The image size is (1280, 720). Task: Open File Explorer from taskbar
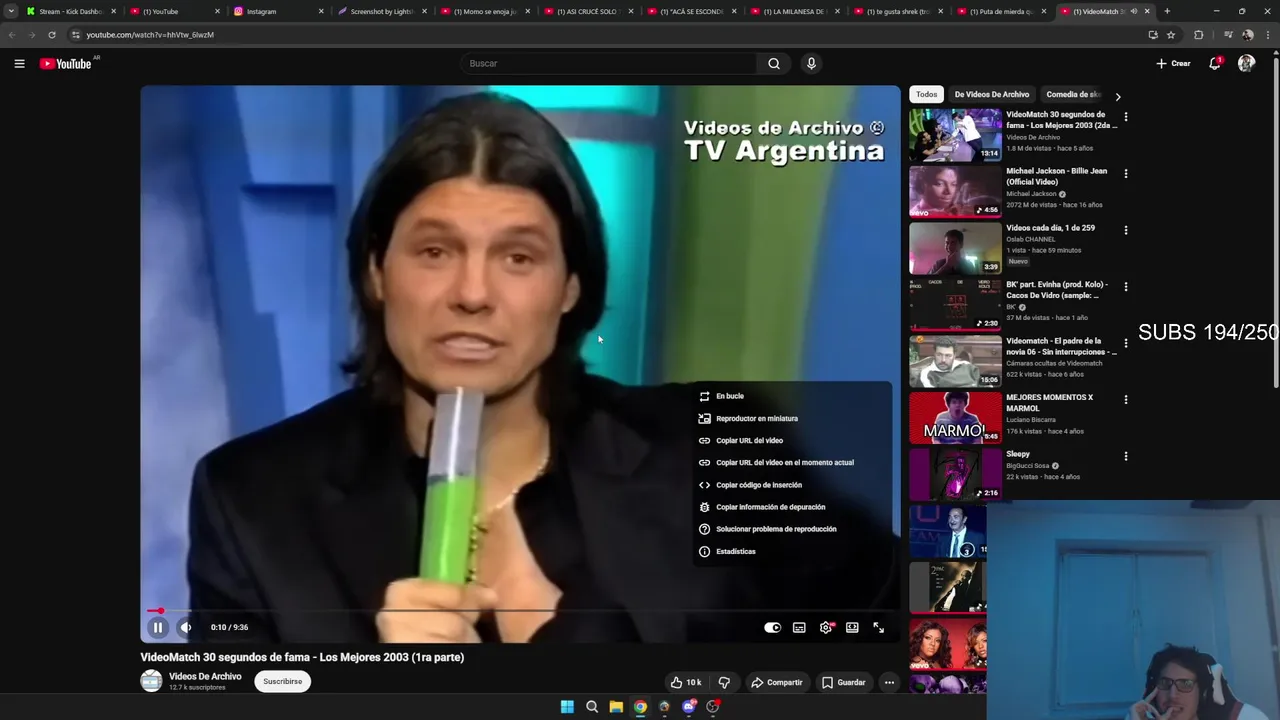616,707
